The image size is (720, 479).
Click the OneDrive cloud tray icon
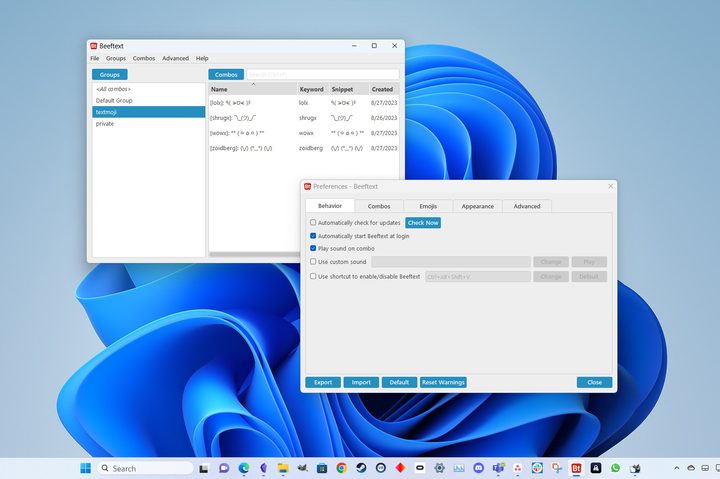tap(691, 468)
